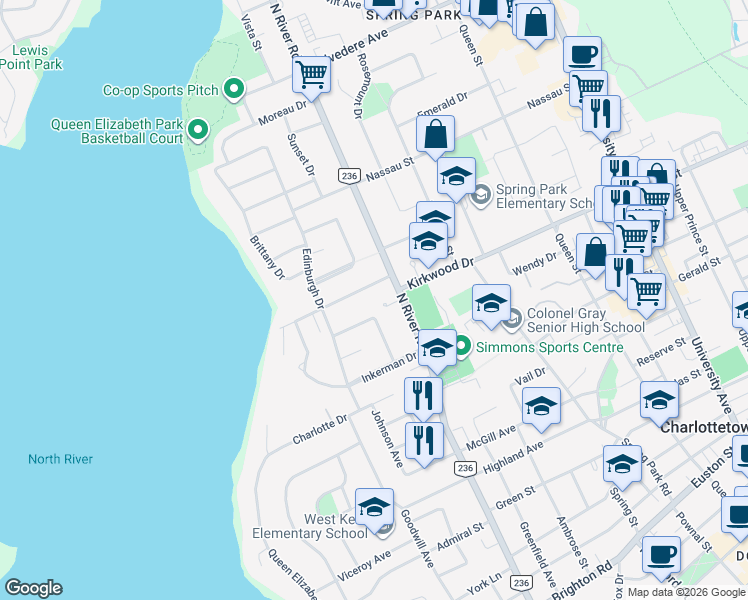Viewport: 748px width, 600px height.
Task: Select the Goodwill Ave street label
Action: 417,538
